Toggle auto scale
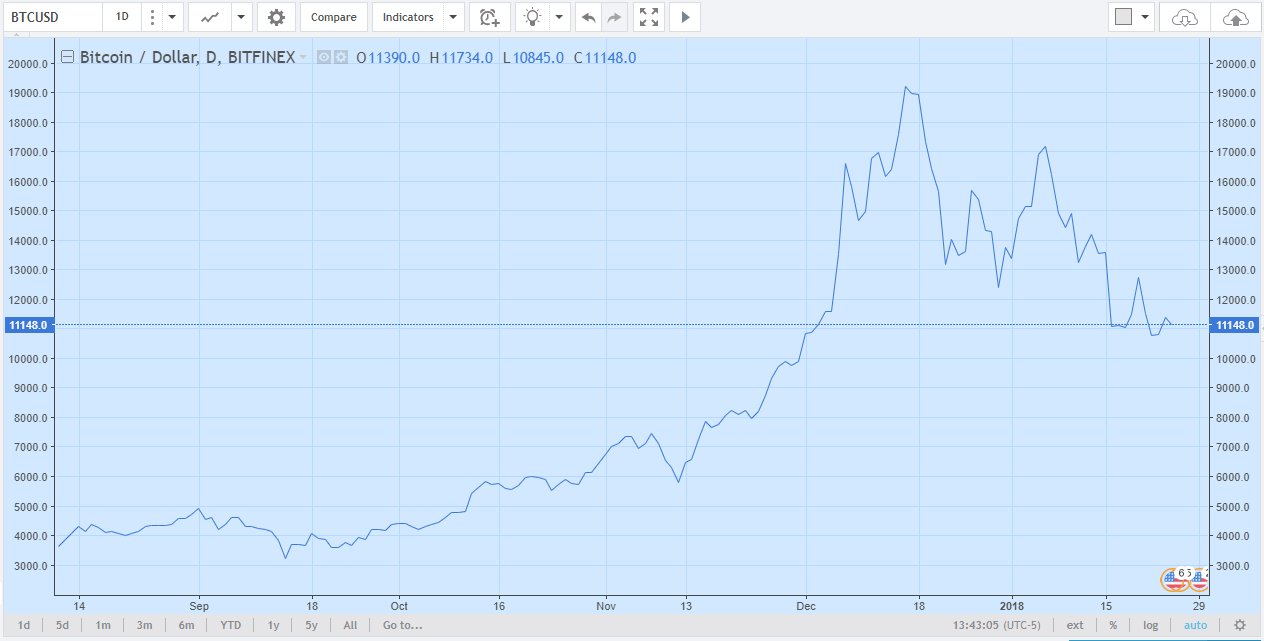Viewport: 1264px width, 641px height. [1195, 625]
